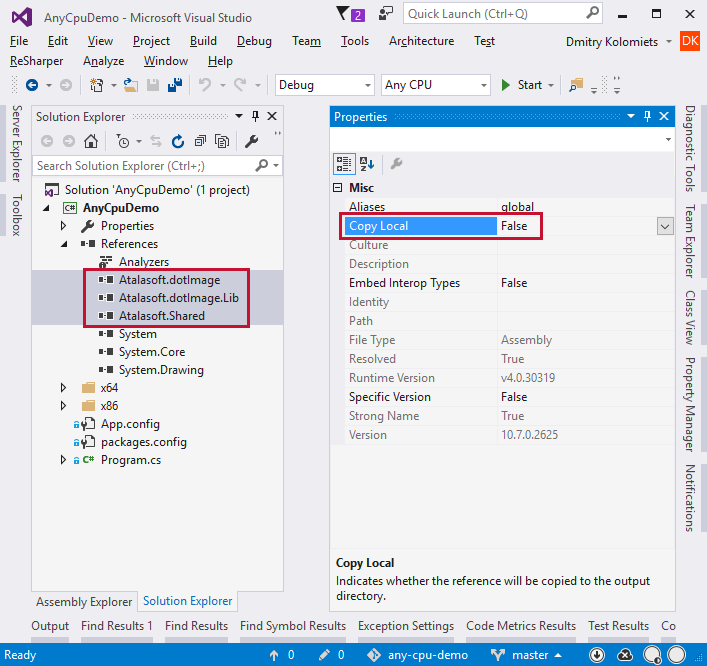
Task: Click the Navigate Backward toolbar arrow
Action: click(x=32, y=85)
